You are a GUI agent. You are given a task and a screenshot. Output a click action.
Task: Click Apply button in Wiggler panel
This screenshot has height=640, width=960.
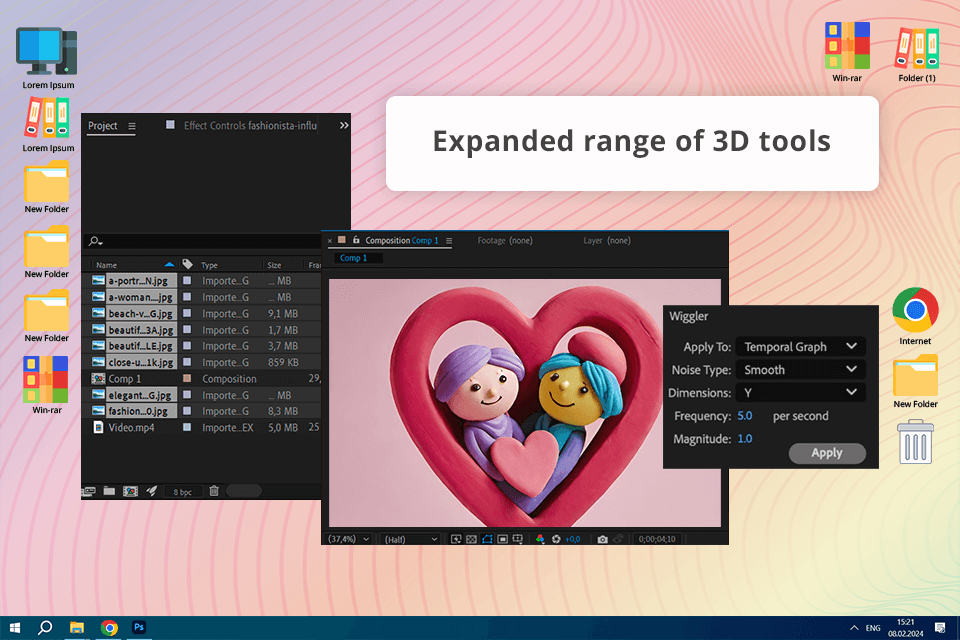point(827,453)
